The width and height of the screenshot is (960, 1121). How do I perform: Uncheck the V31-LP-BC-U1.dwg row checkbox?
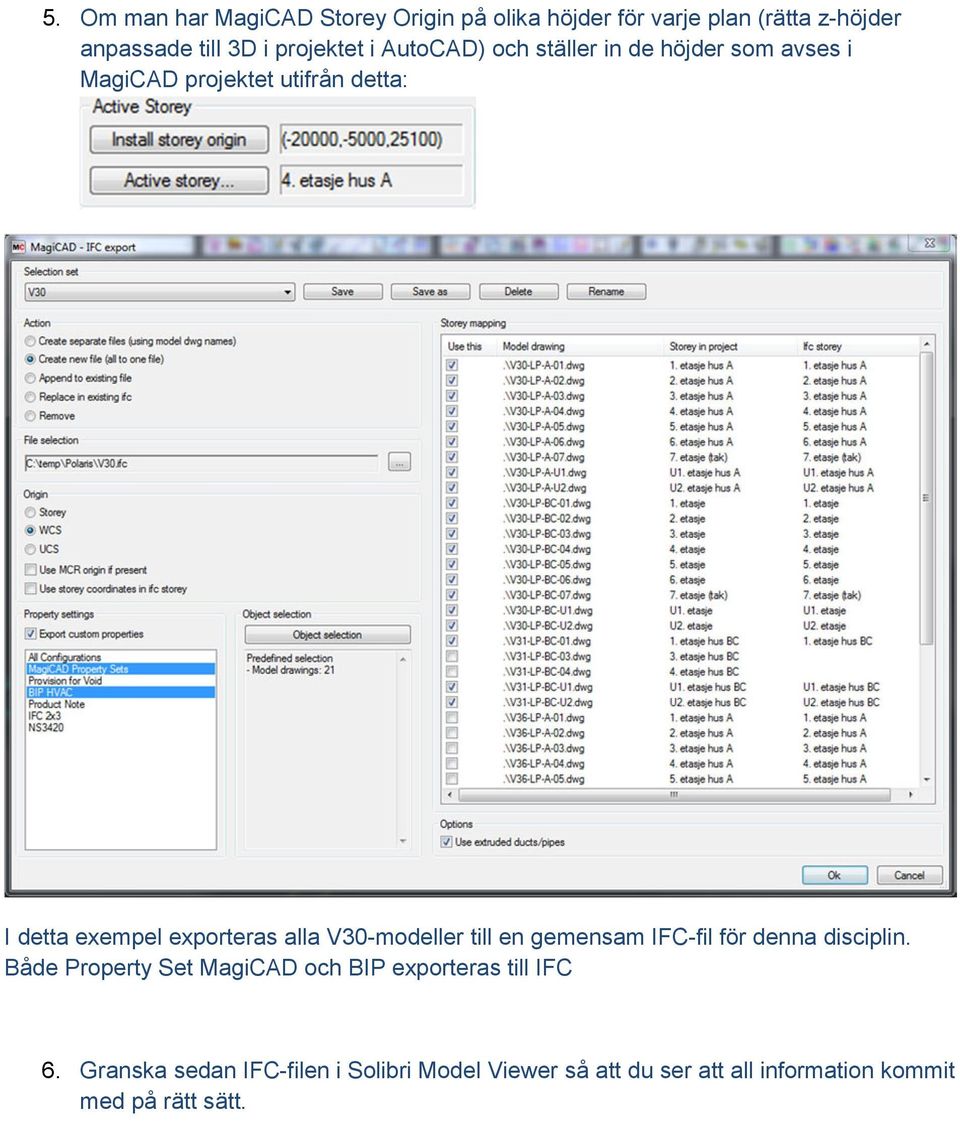tap(452, 687)
